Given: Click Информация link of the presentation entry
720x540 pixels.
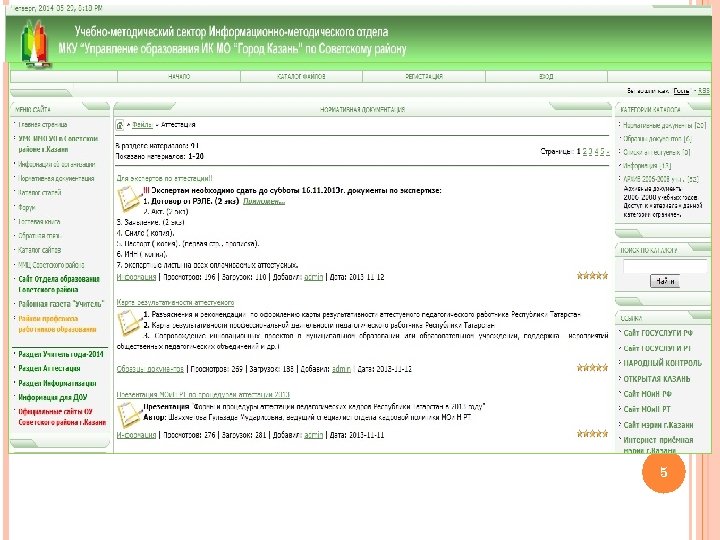Looking at the screenshot, I should click(x=136, y=435).
